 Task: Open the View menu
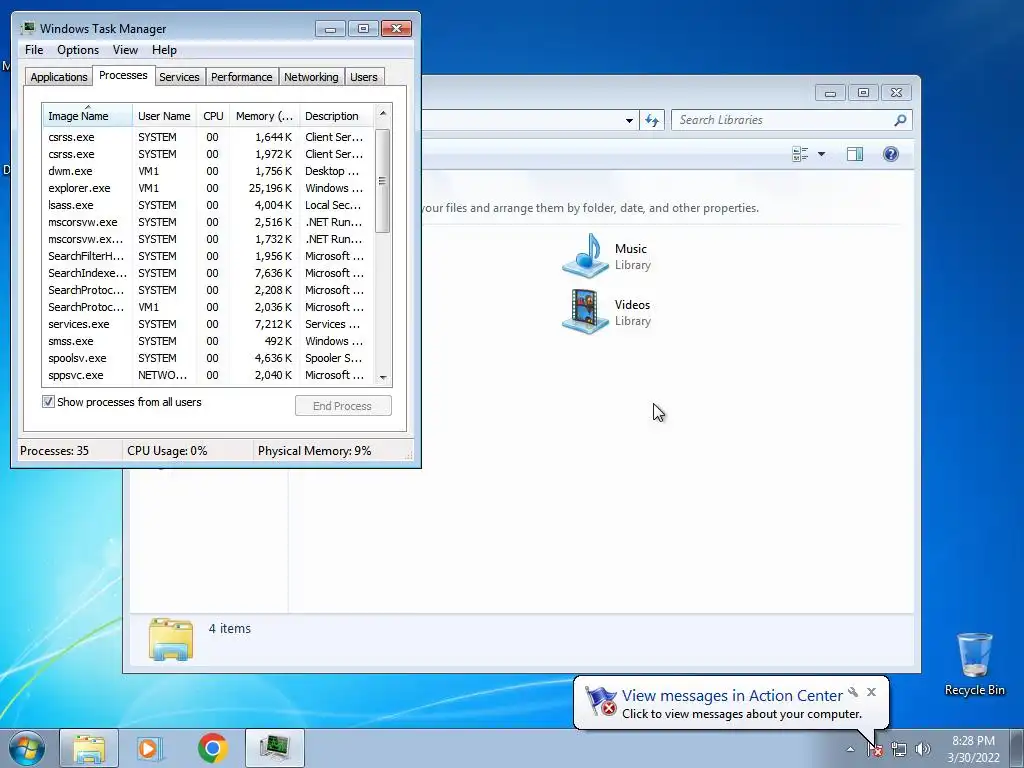pos(125,50)
